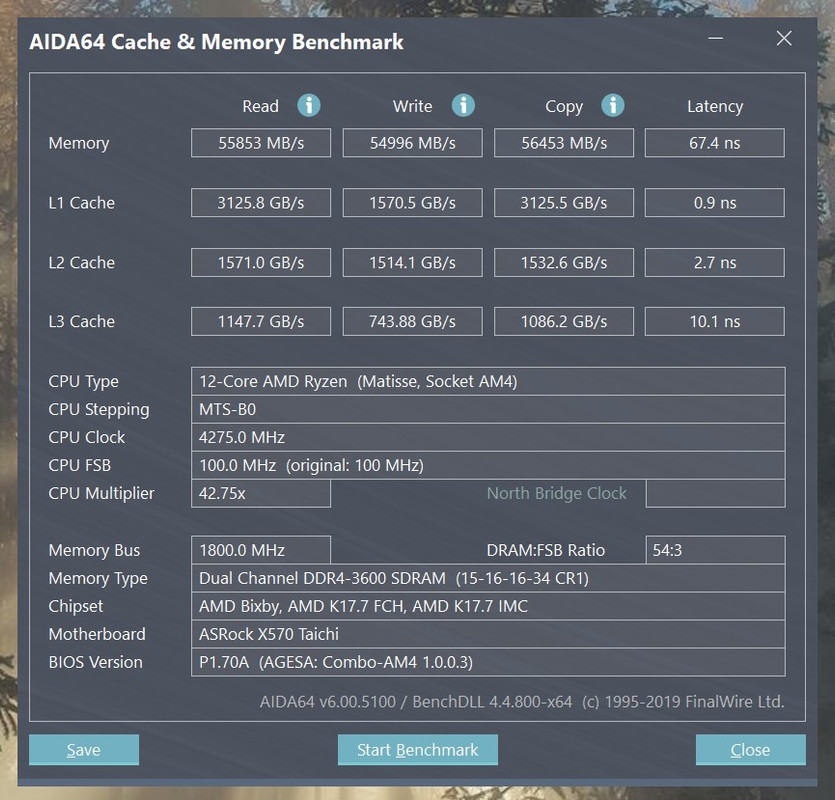This screenshot has width=835, height=800.
Task: Select the Memory Write value 54996 MB/s
Action: (413, 143)
